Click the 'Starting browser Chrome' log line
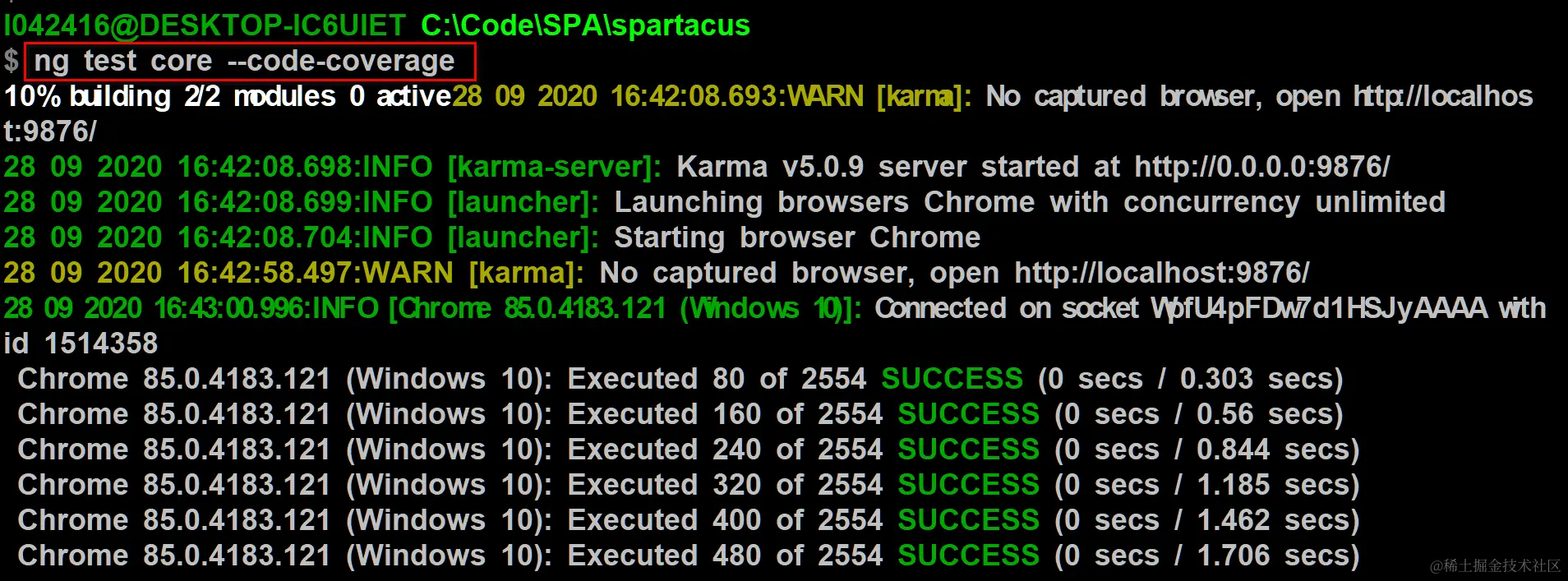Image resolution: width=1568 pixels, height=581 pixels. (492, 237)
